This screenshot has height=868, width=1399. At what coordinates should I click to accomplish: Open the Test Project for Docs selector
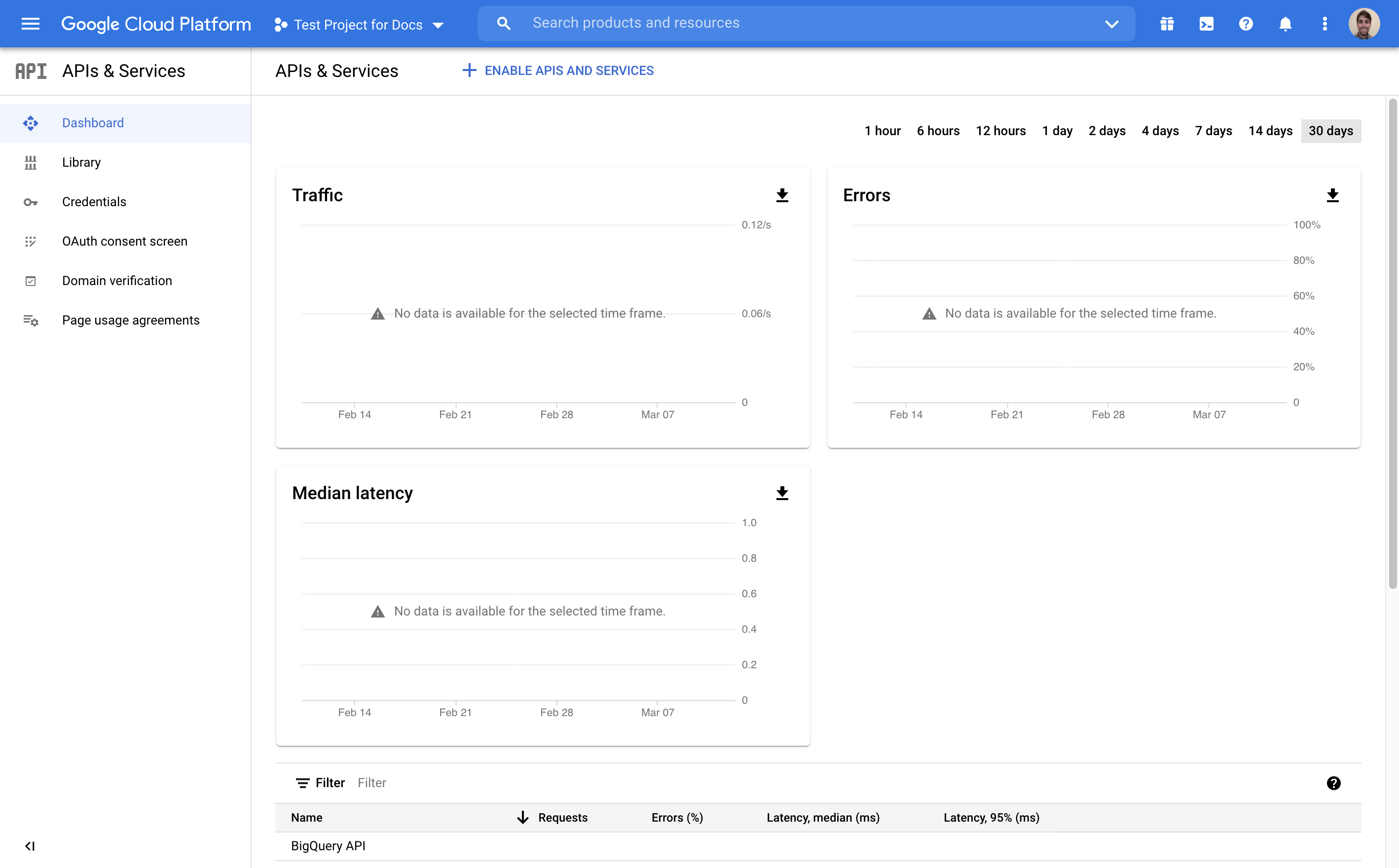pyautogui.click(x=359, y=25)
